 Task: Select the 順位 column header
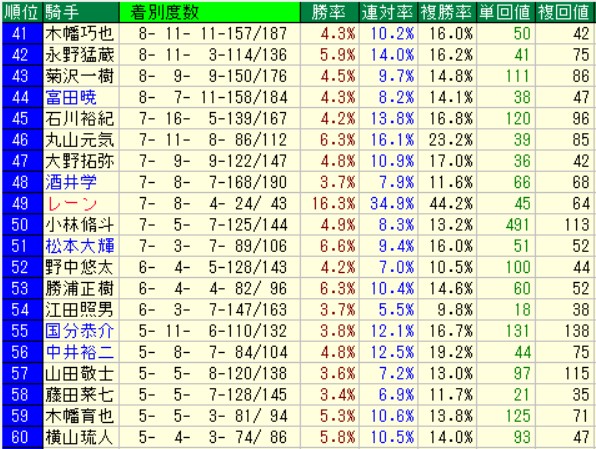(x=22, y=12)
